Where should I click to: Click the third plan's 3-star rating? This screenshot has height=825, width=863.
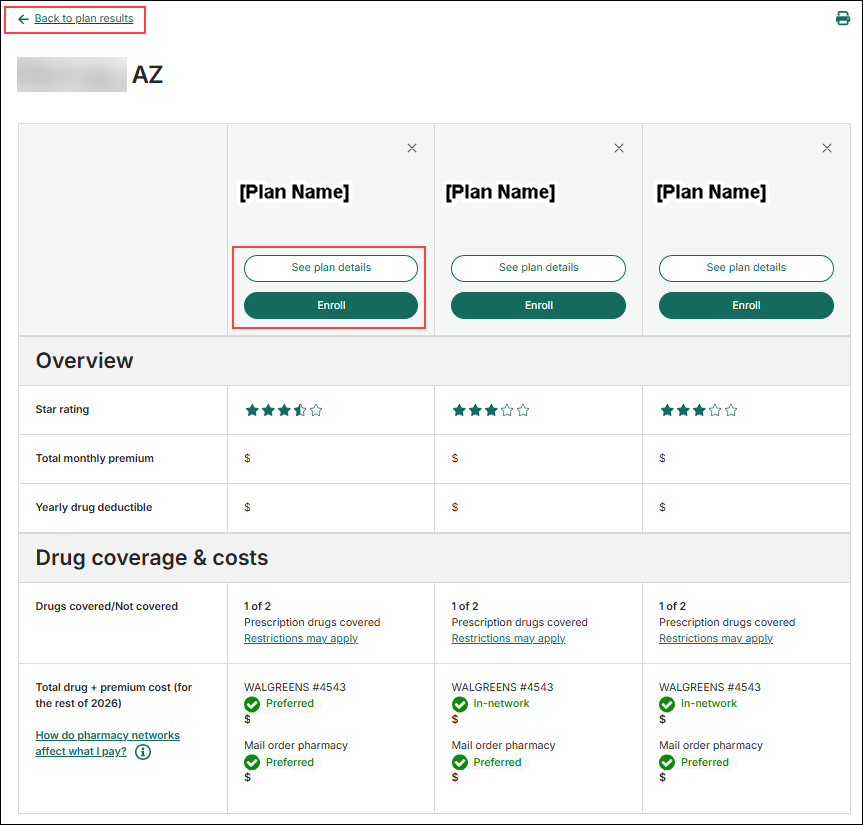pyautogui.click(x=699, y=410)
